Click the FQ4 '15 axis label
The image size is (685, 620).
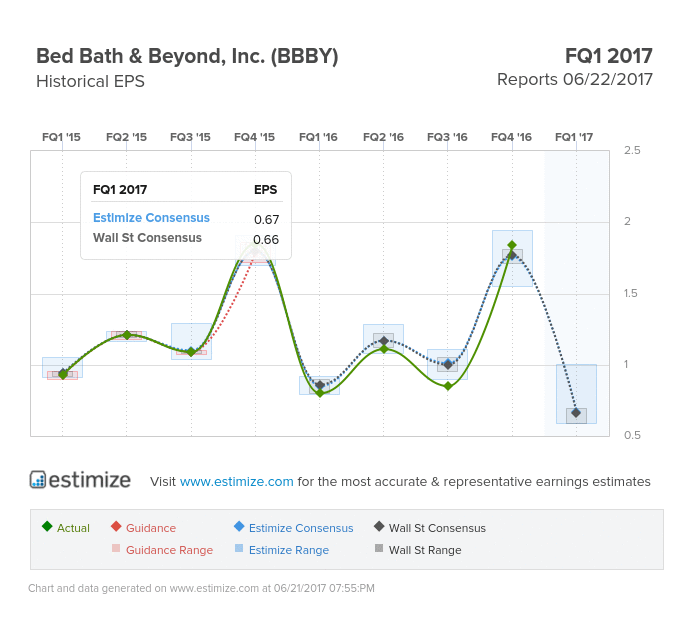pyautogui.click(x=254, y=137)
